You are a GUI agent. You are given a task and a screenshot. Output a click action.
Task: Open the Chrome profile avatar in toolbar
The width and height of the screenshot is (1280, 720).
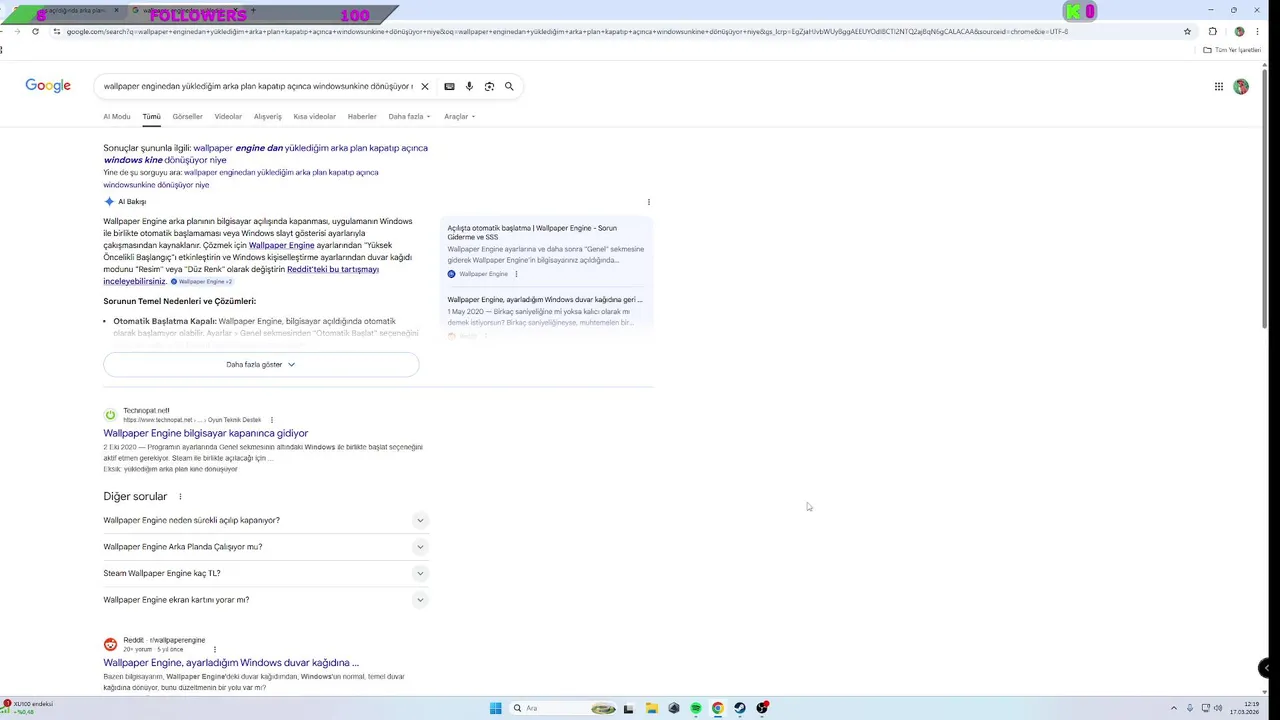pyautogui.click(x=1239, y=31)
